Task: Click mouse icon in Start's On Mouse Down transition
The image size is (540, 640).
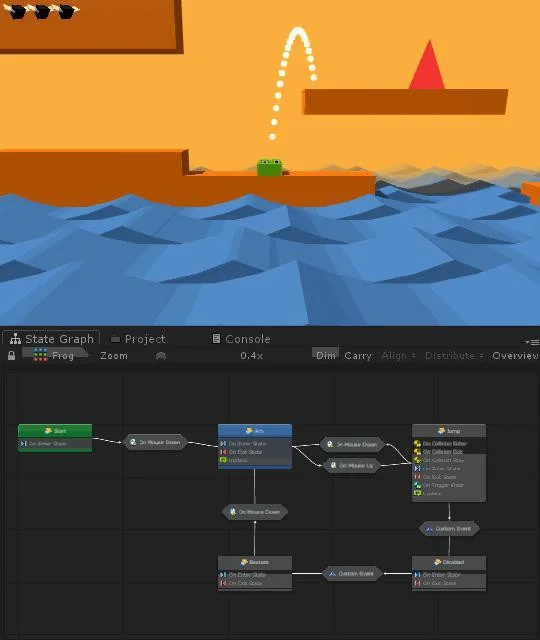Action: click(x=133, y=442)
